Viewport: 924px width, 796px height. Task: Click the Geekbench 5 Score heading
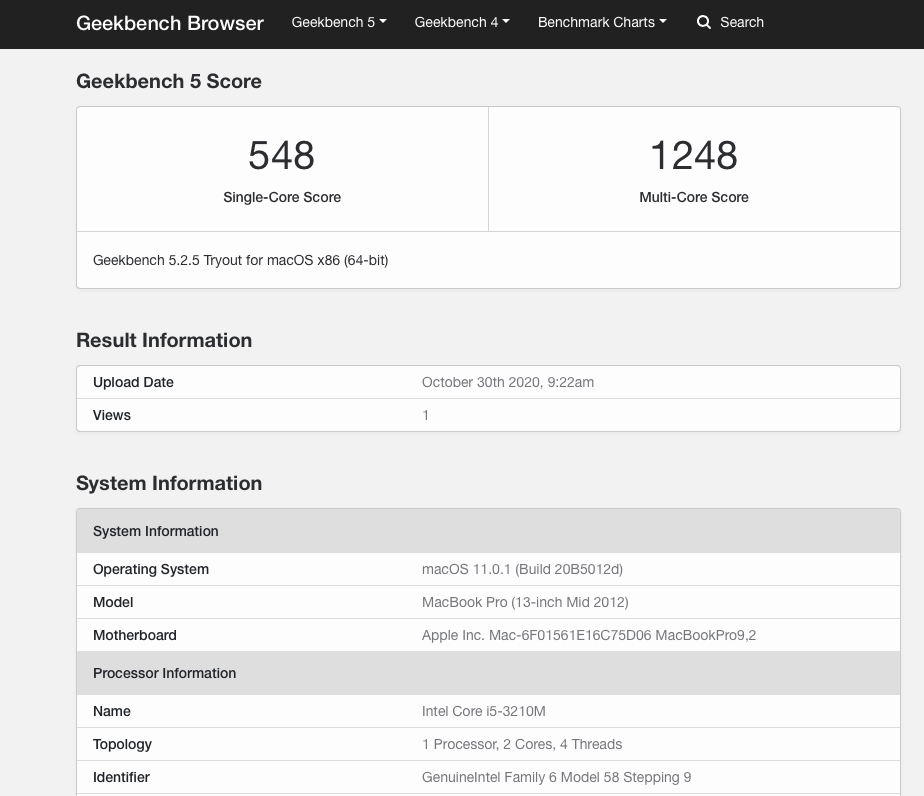(x=169, y=81)
